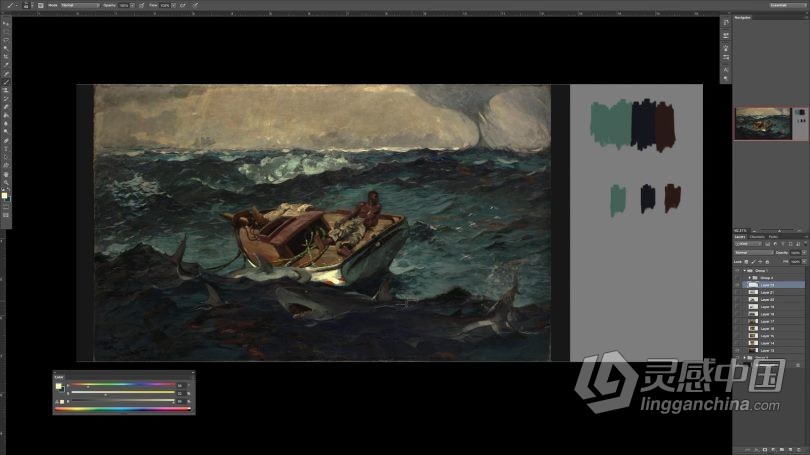Click the hue slider in Color panel
Image resolution: width=810 pixels, height=455 pixels.
pyautogui.click(x=123, y=385)
